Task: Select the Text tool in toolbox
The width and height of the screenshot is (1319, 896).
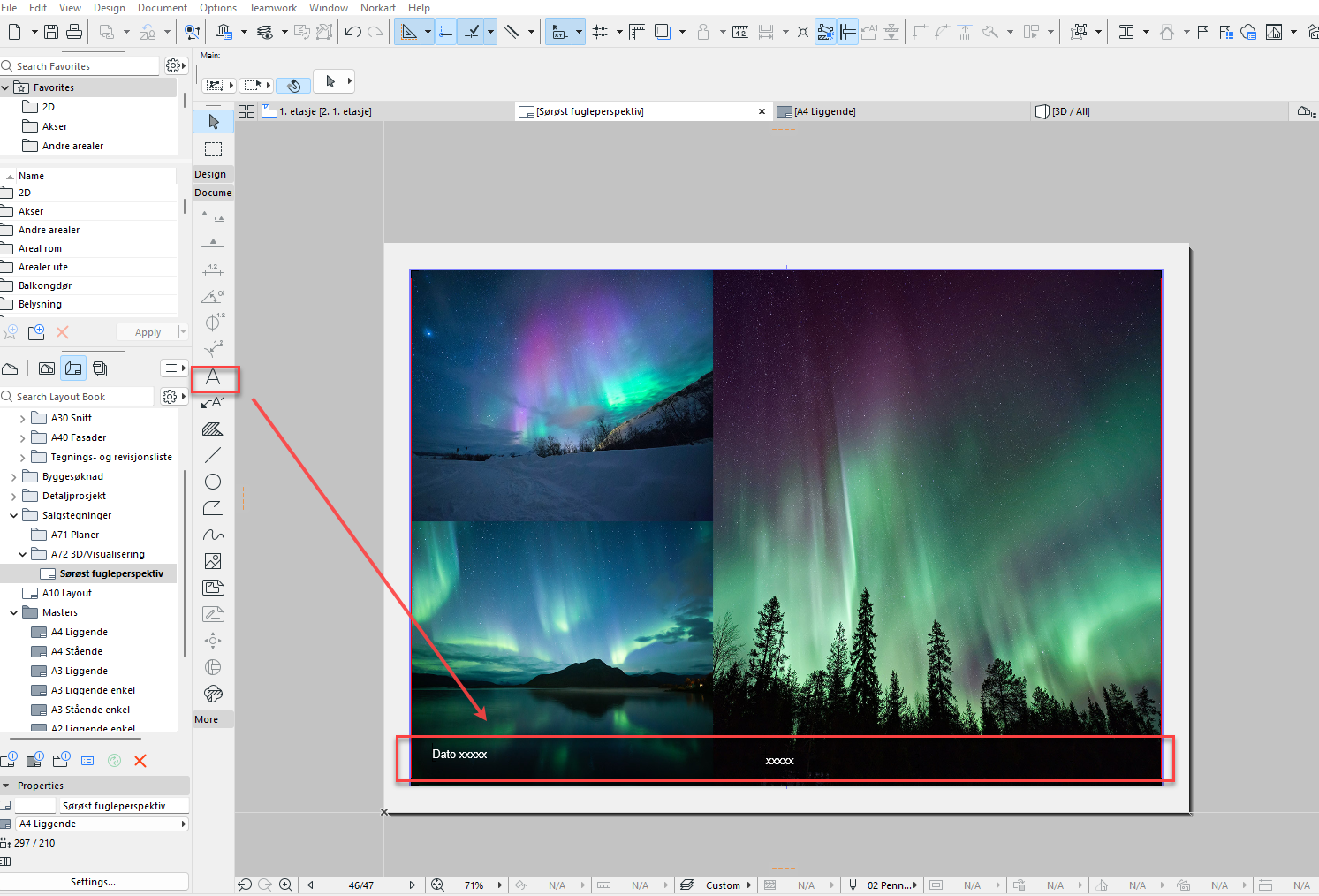Action: tap(213, 378)
